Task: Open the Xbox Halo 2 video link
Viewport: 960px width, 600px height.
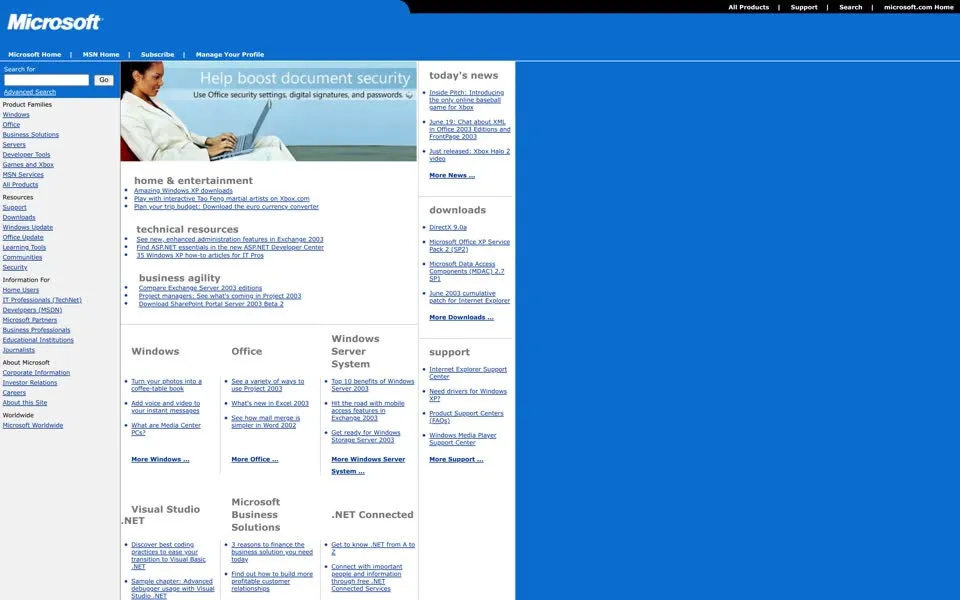Action: click(x=469, y=155)
